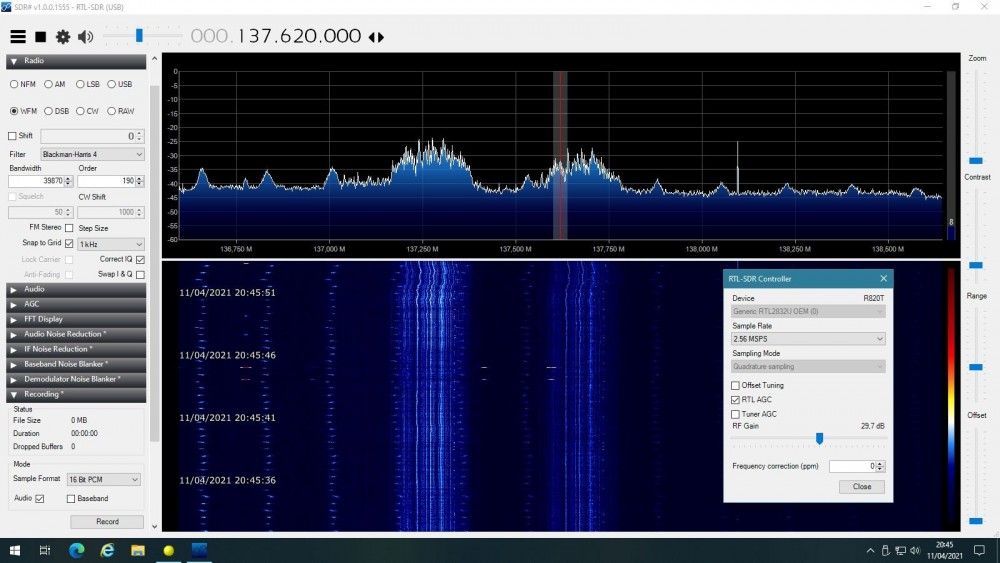
Task: Close the RTL-SDR Controller dialog with X
Action: (883, 279)
